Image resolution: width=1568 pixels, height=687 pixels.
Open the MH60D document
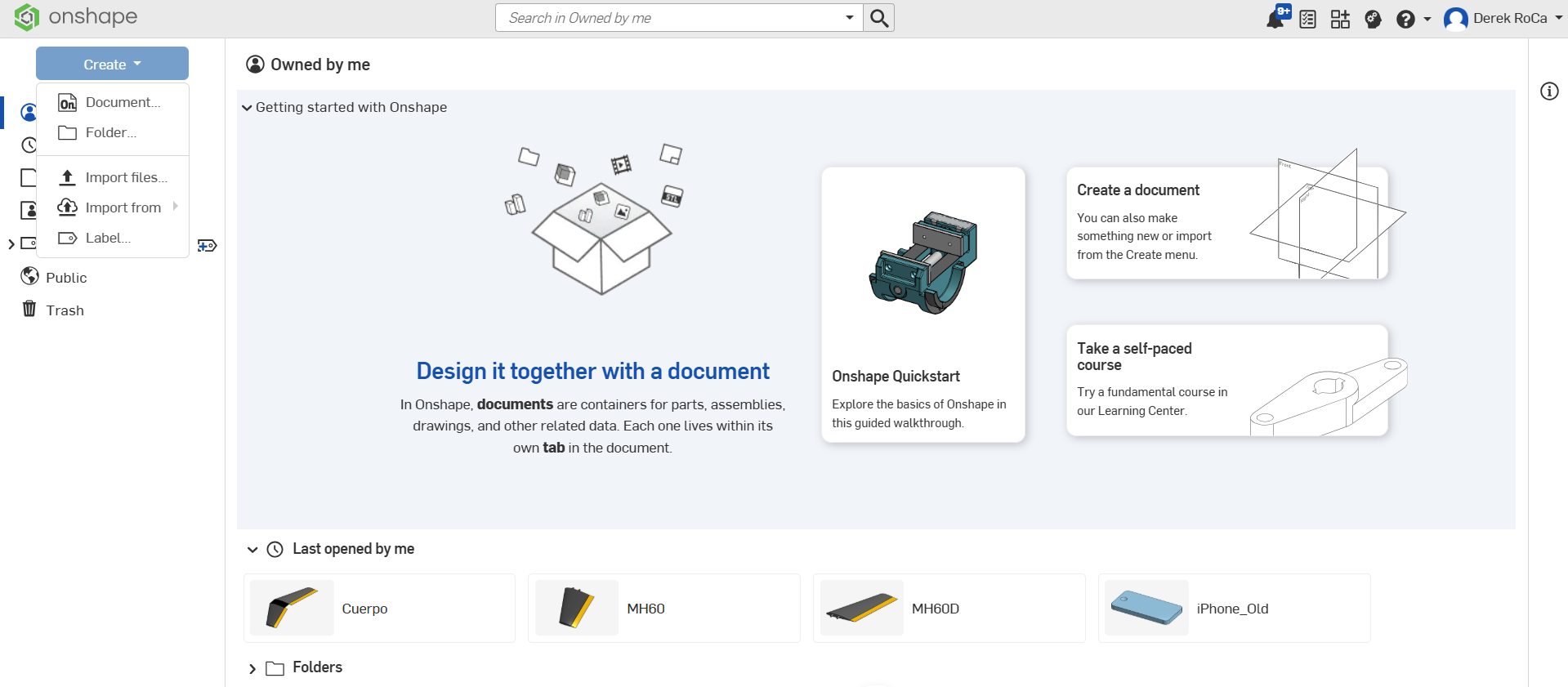pyautogui.click(x=949, y=609)
